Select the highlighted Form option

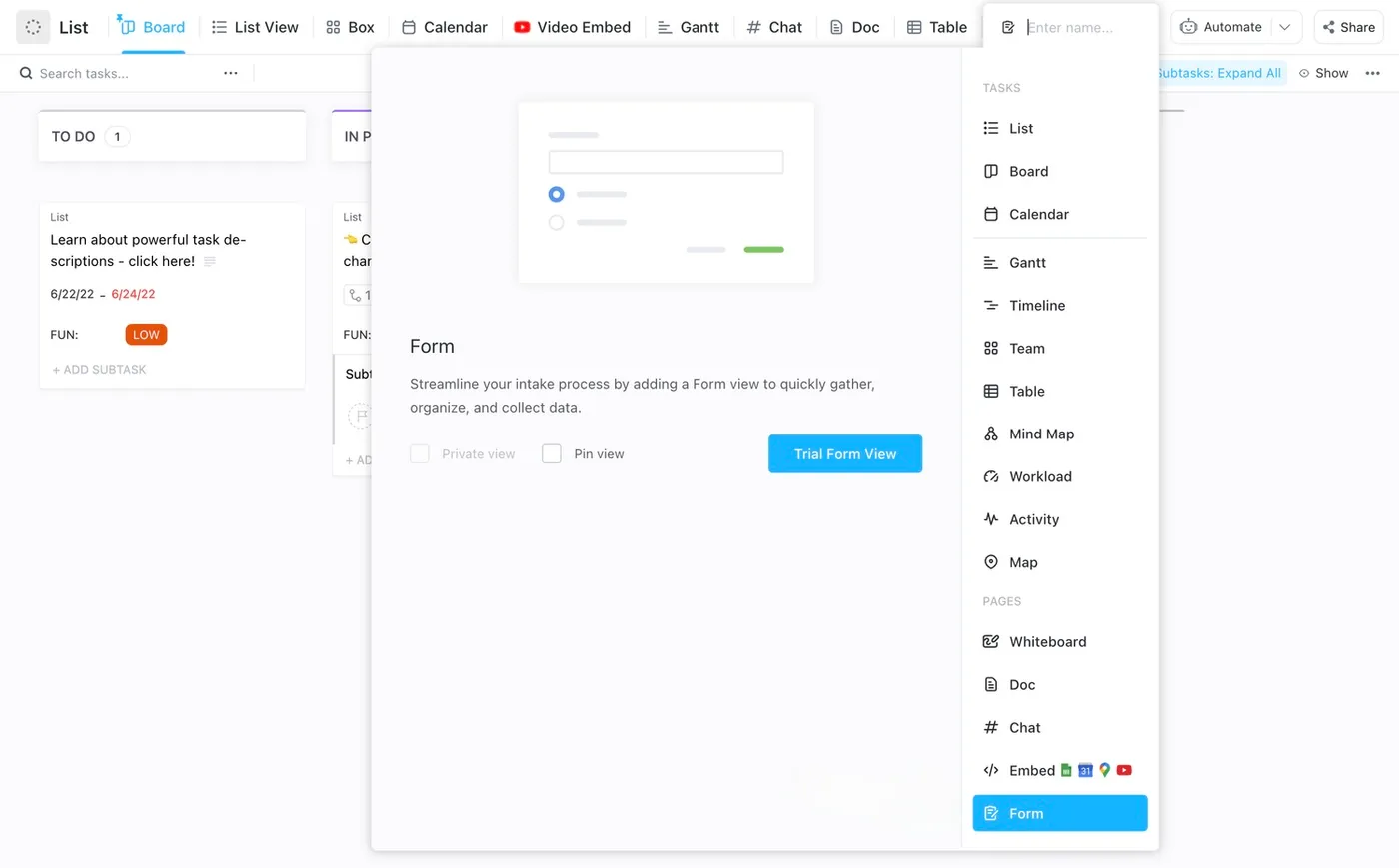click(1060, 813)
